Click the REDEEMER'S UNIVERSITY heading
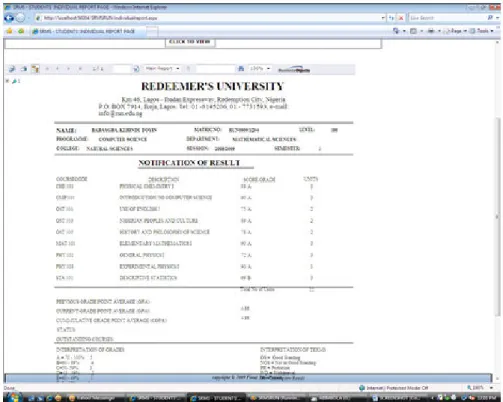The width and height of the screenshot is (503, 402). pos(212,86)
